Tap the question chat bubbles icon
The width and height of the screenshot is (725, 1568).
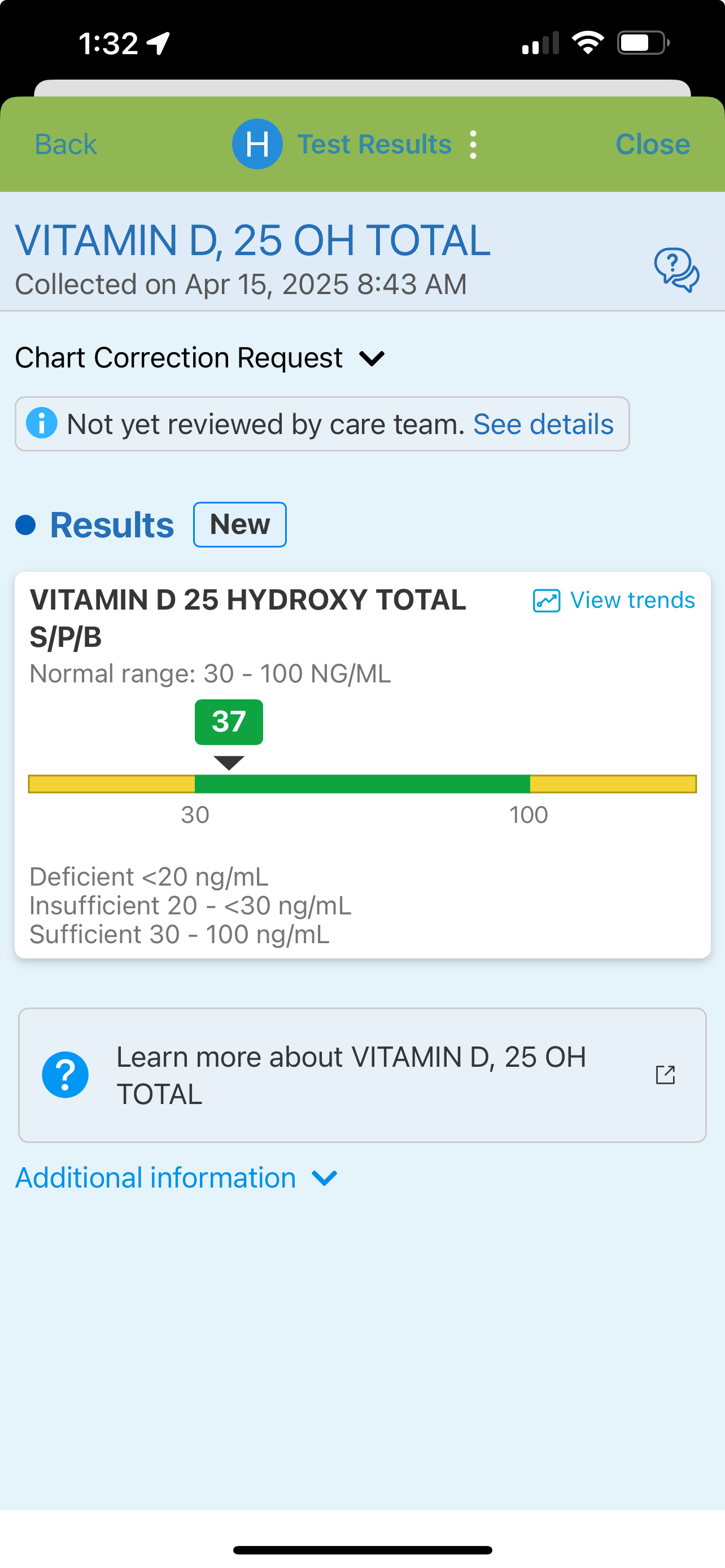pyautogui.click(x=676, y=270)
